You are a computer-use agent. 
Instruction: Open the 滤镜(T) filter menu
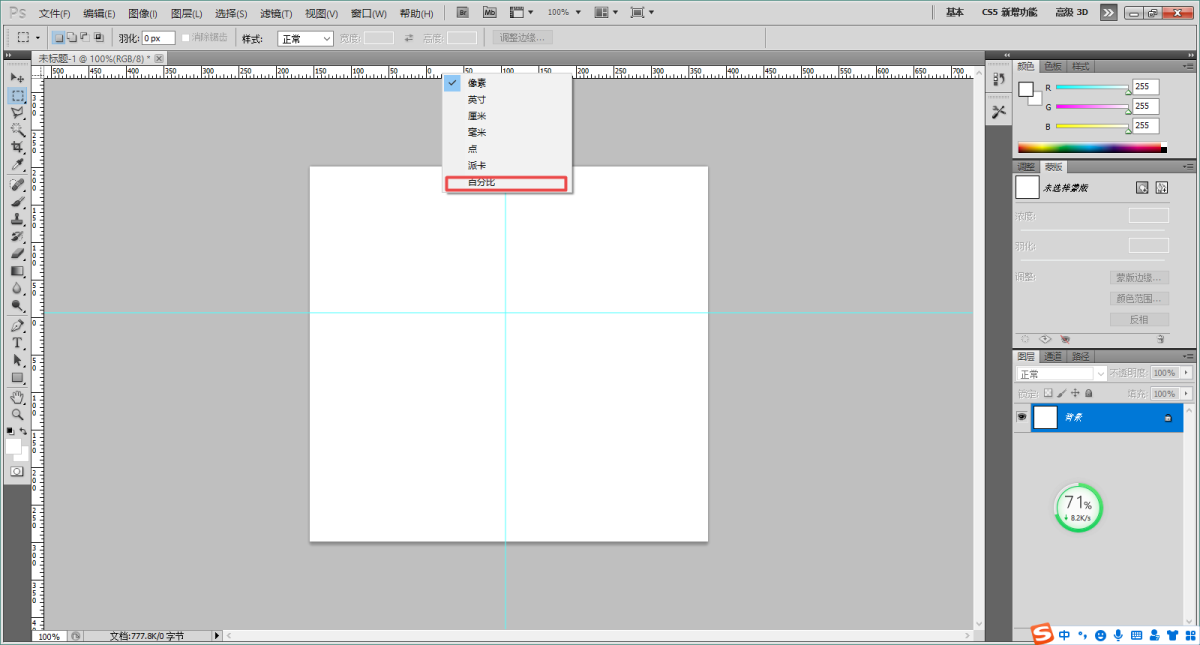coord(276,13)
